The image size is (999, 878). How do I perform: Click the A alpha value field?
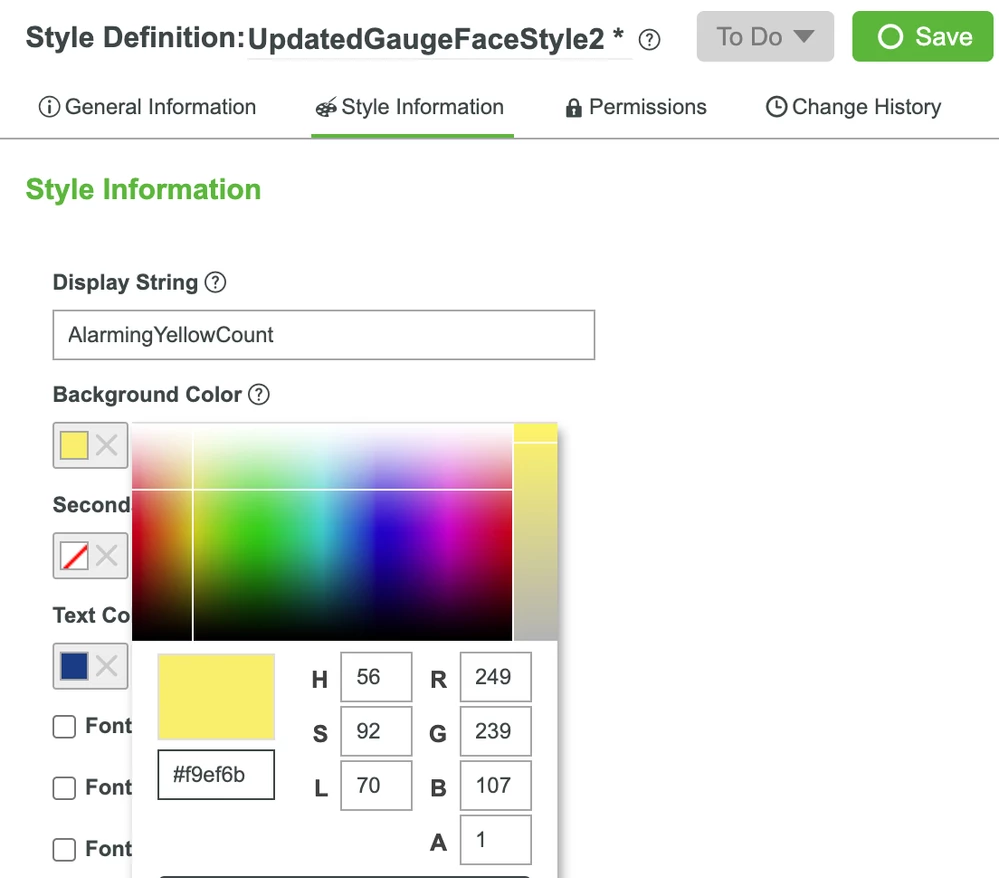tap(496, 840)
